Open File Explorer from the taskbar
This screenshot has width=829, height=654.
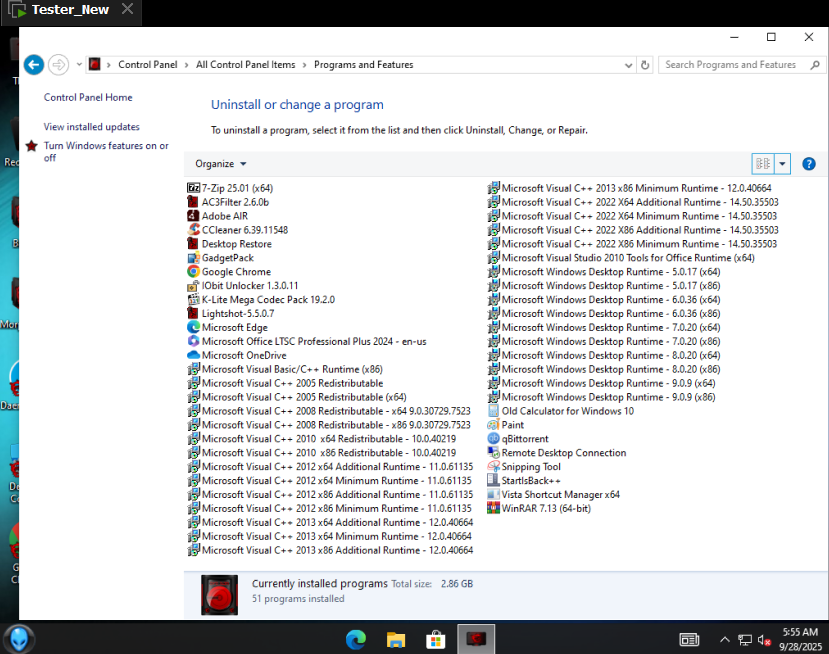point(395,640)
